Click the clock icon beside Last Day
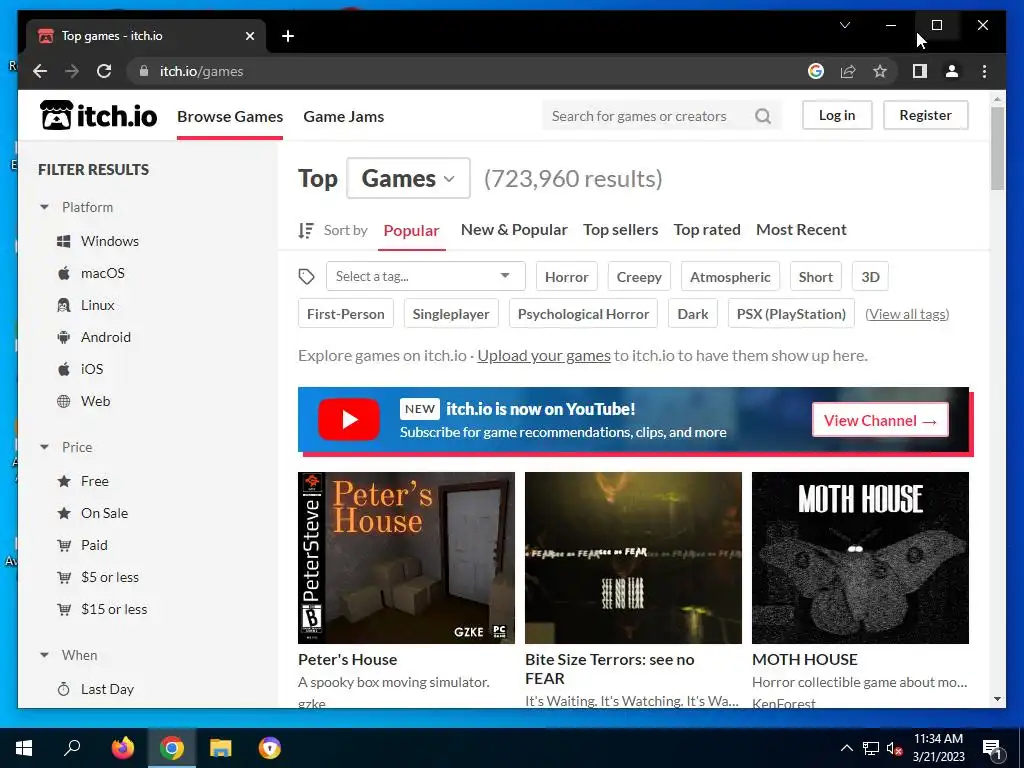This screenshot has height=768, width=1024. (63, 689)
